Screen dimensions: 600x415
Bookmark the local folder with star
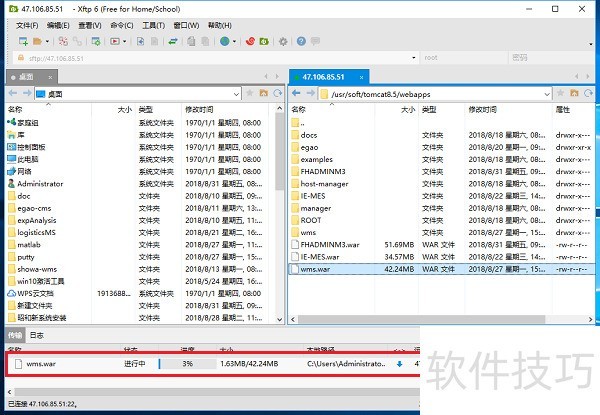tap(249, 93)
